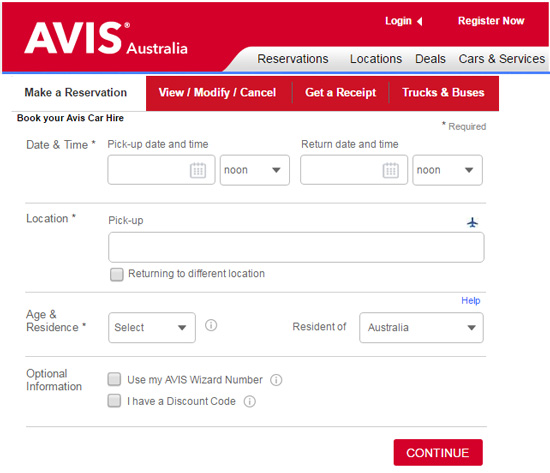Click the airplane airport locations icon
Screen dimensions: 550x473
pyautogui.click(x=472, y=222)
